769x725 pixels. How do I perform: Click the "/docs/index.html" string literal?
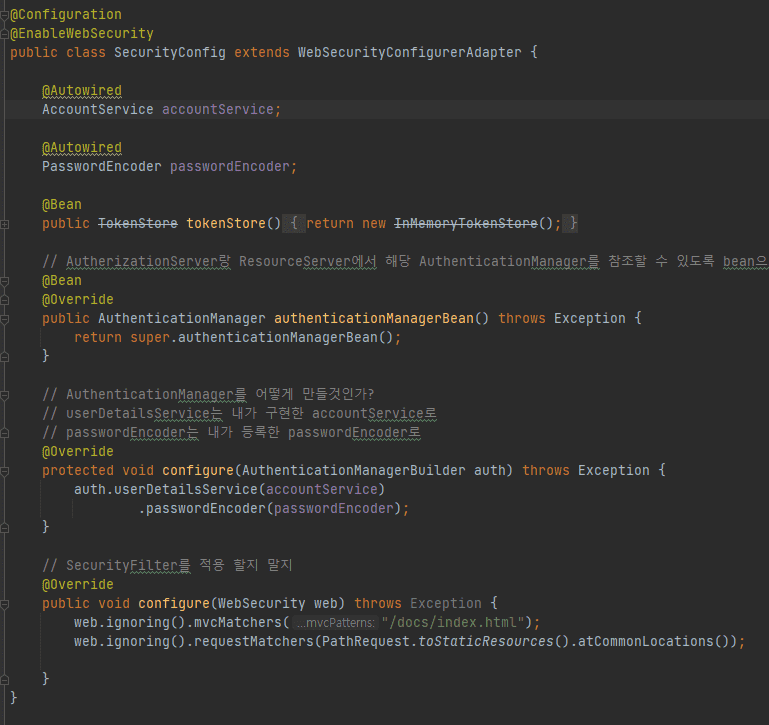point(453,622)
